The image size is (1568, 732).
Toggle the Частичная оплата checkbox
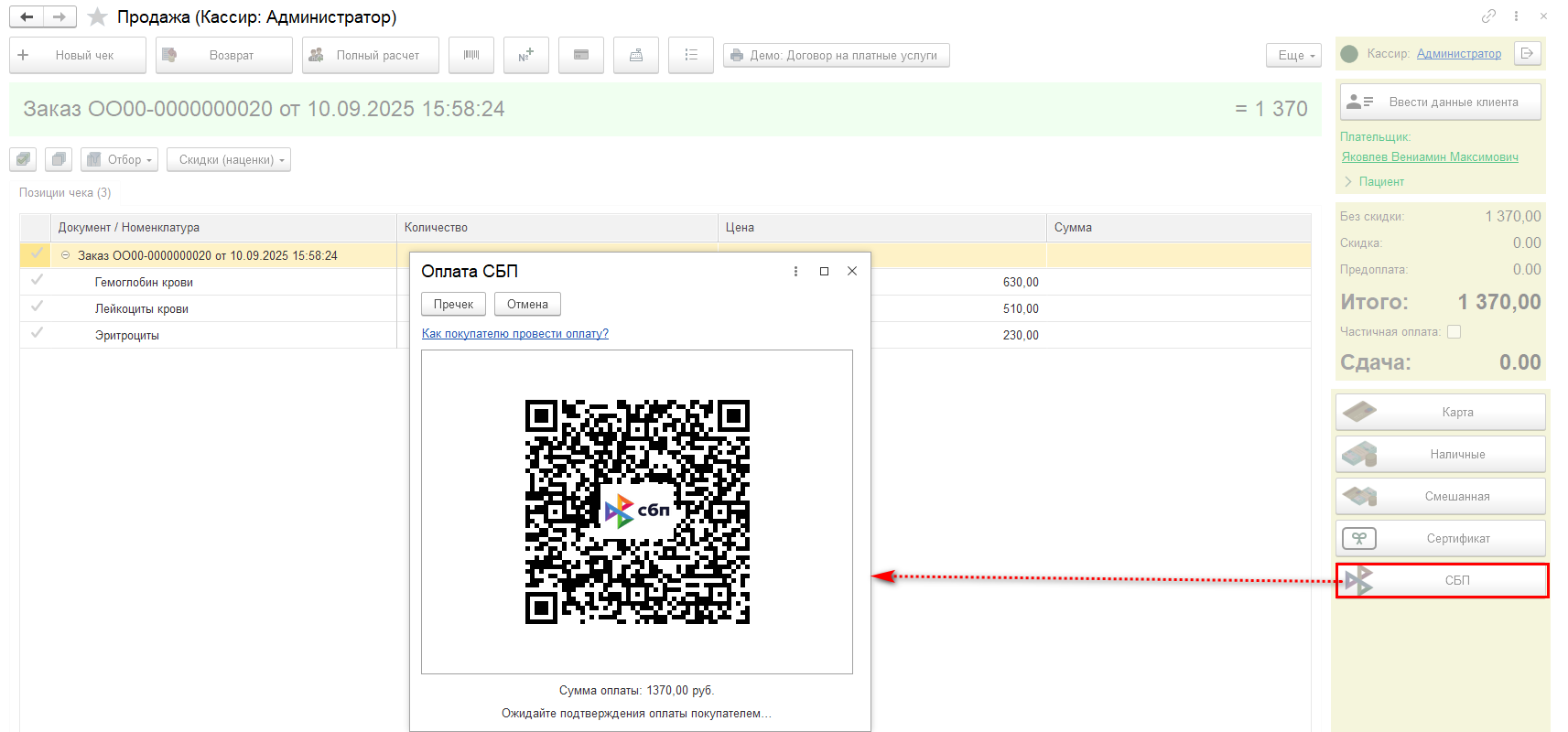click(1454, 331)
